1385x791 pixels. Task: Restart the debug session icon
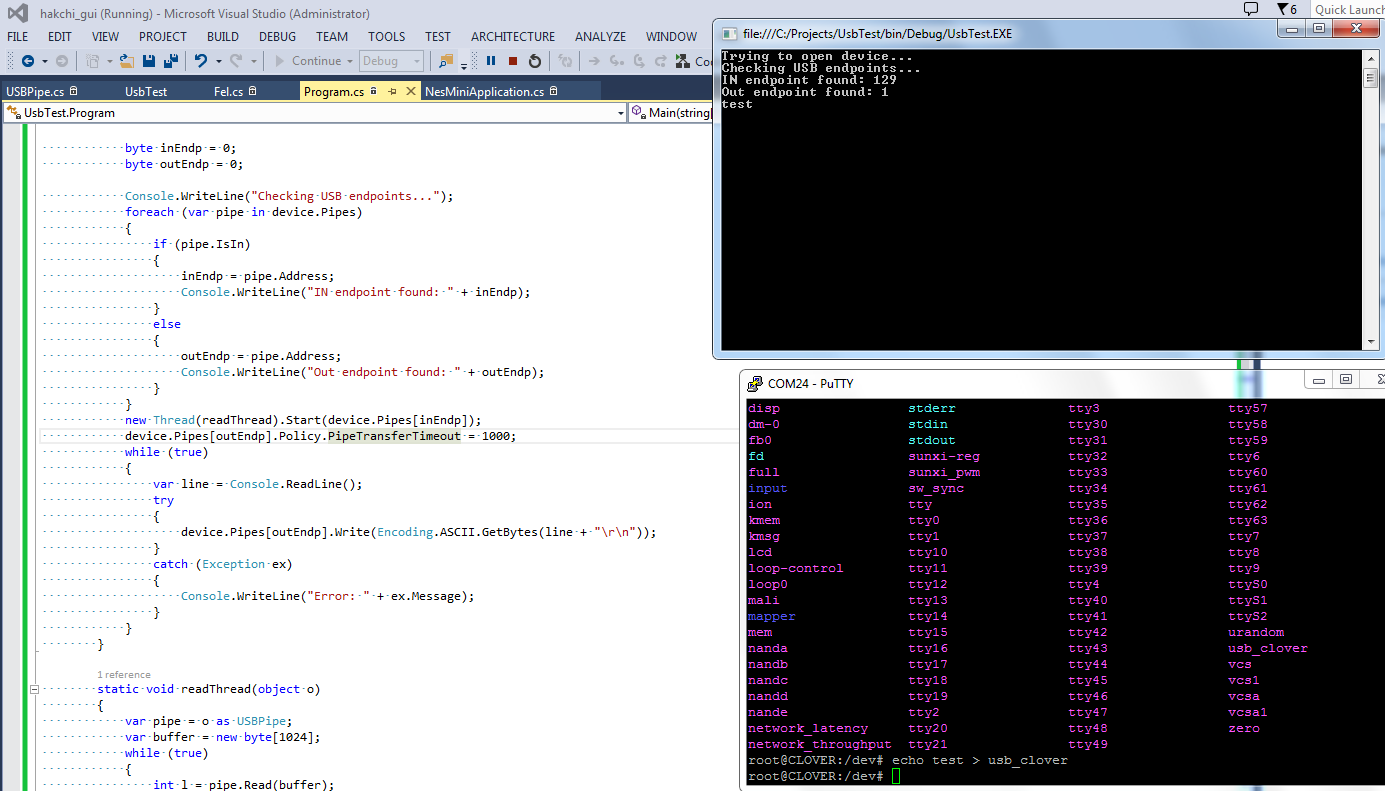click(535, 61)
